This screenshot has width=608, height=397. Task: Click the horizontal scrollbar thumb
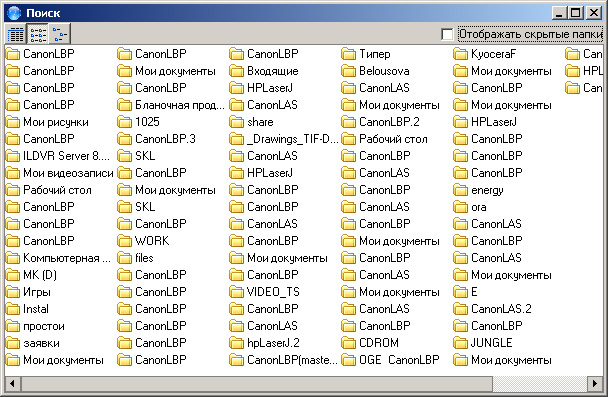(257, 384)
